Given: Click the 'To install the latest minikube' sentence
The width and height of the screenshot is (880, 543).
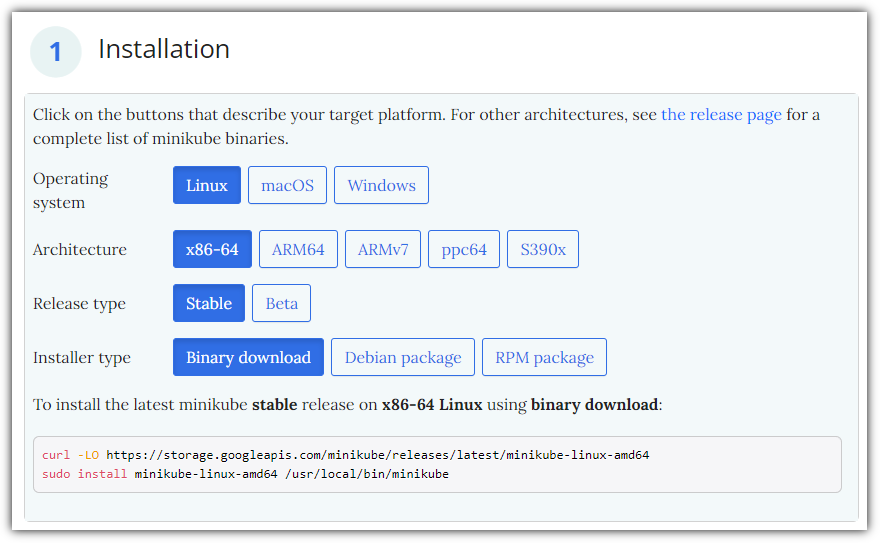Looking at the screenshot, I should click(347, 404).
